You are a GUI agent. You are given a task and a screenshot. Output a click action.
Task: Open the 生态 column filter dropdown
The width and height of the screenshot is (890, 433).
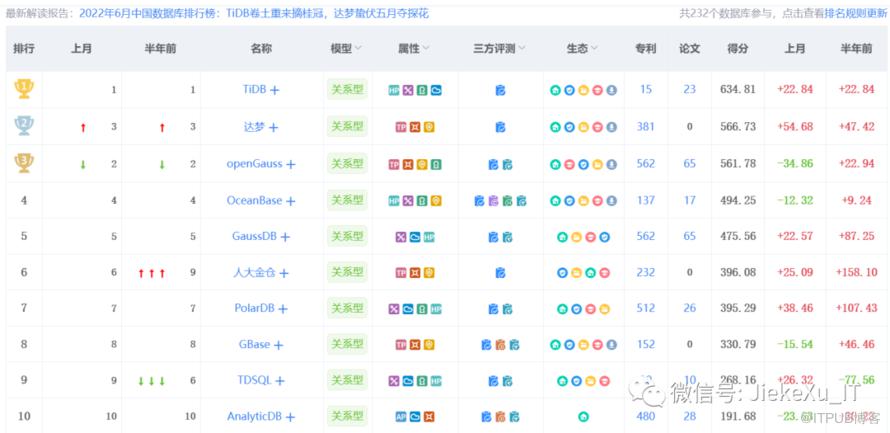[594, 49]
